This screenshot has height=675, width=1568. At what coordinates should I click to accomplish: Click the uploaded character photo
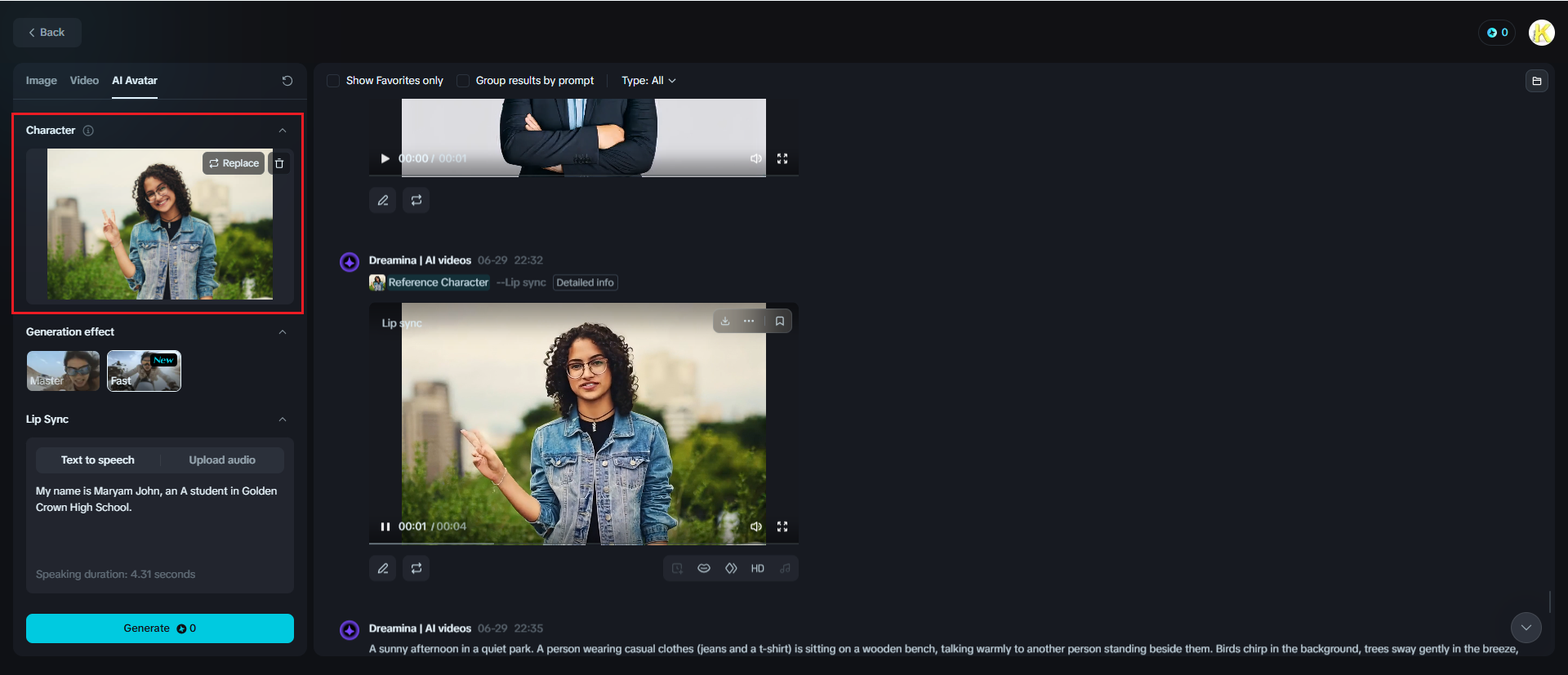[x=160, y=224]
